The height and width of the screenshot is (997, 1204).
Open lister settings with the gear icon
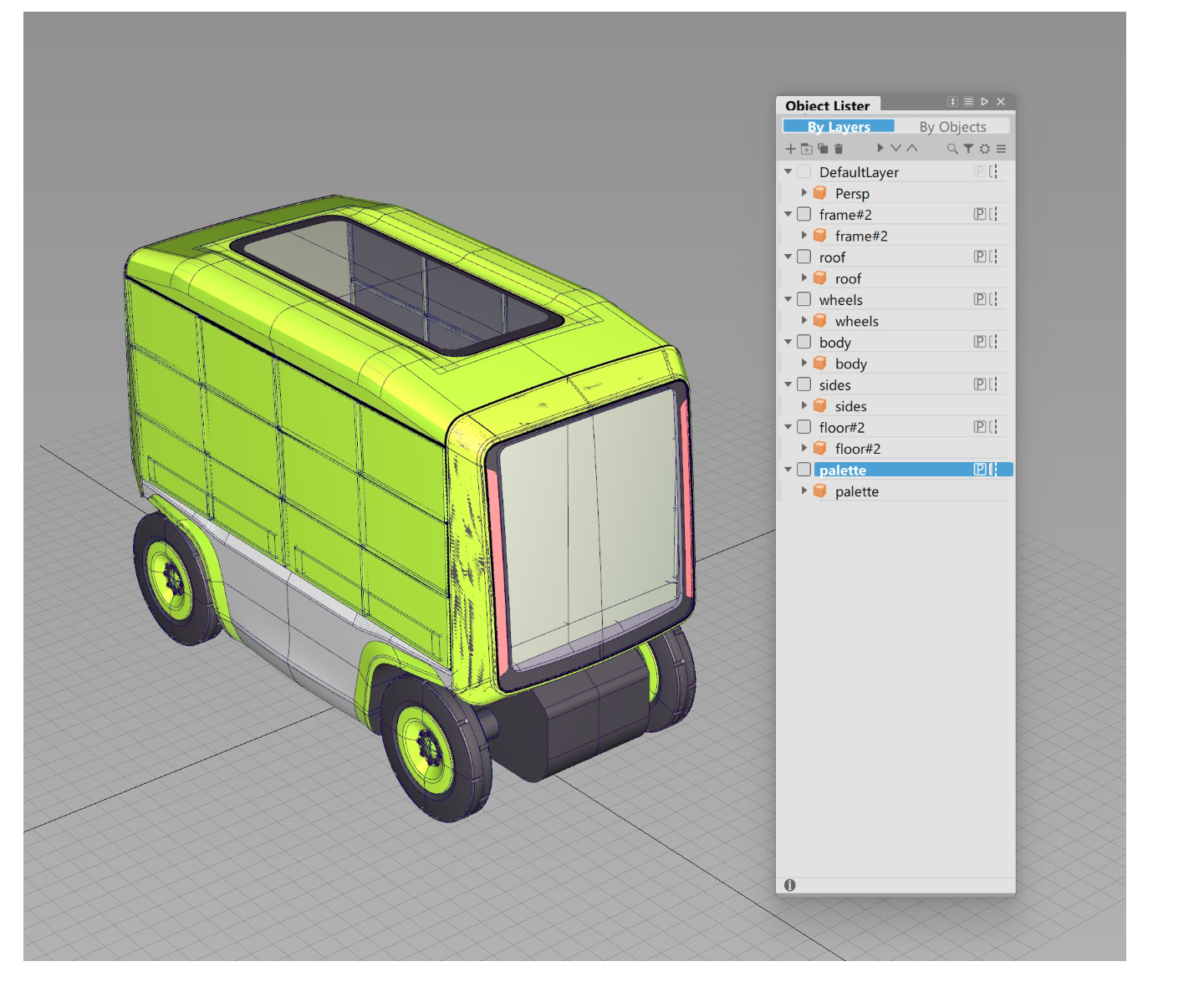point(985,149)
